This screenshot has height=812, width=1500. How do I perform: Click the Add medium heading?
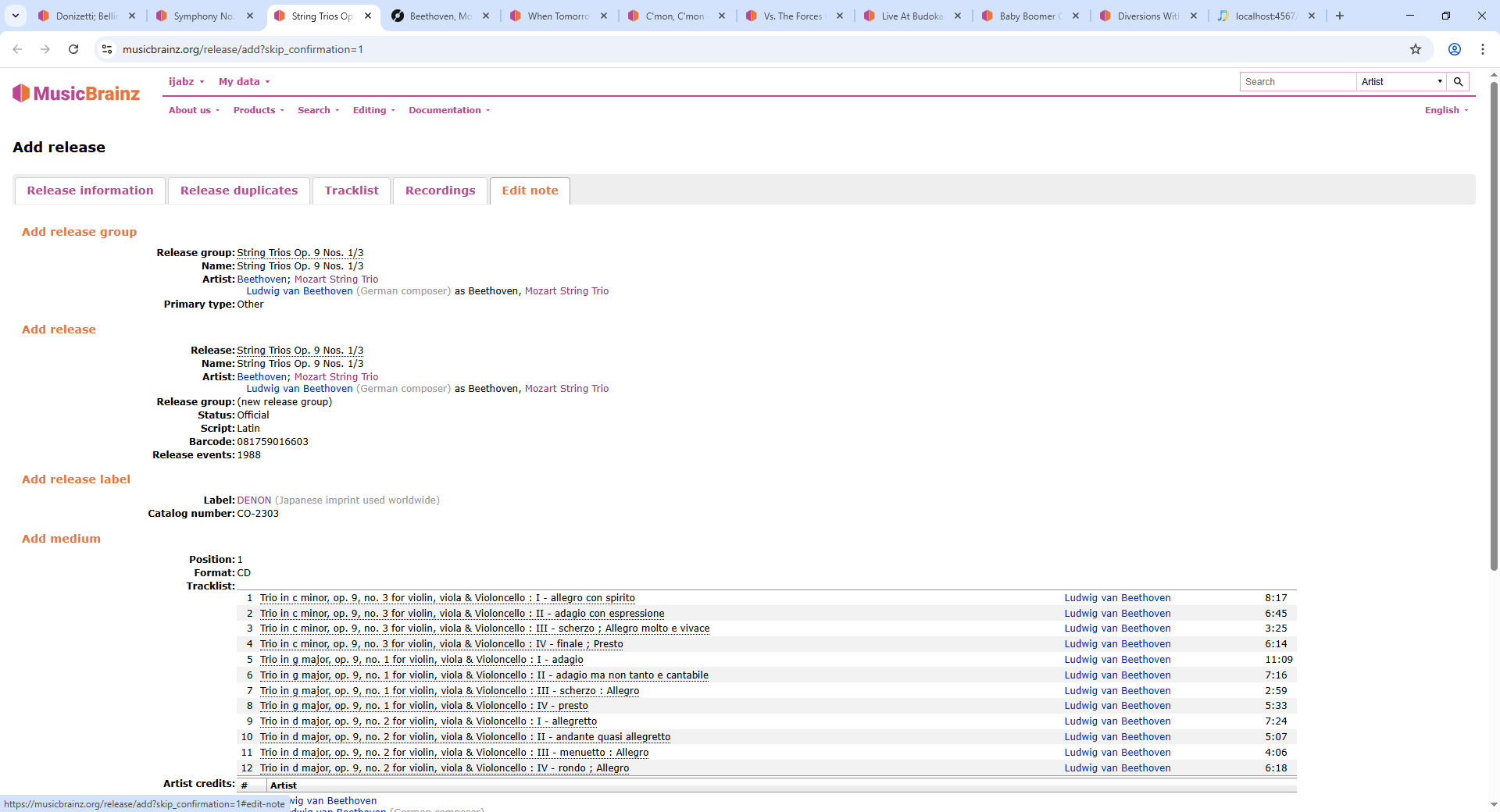coord(61,539)
